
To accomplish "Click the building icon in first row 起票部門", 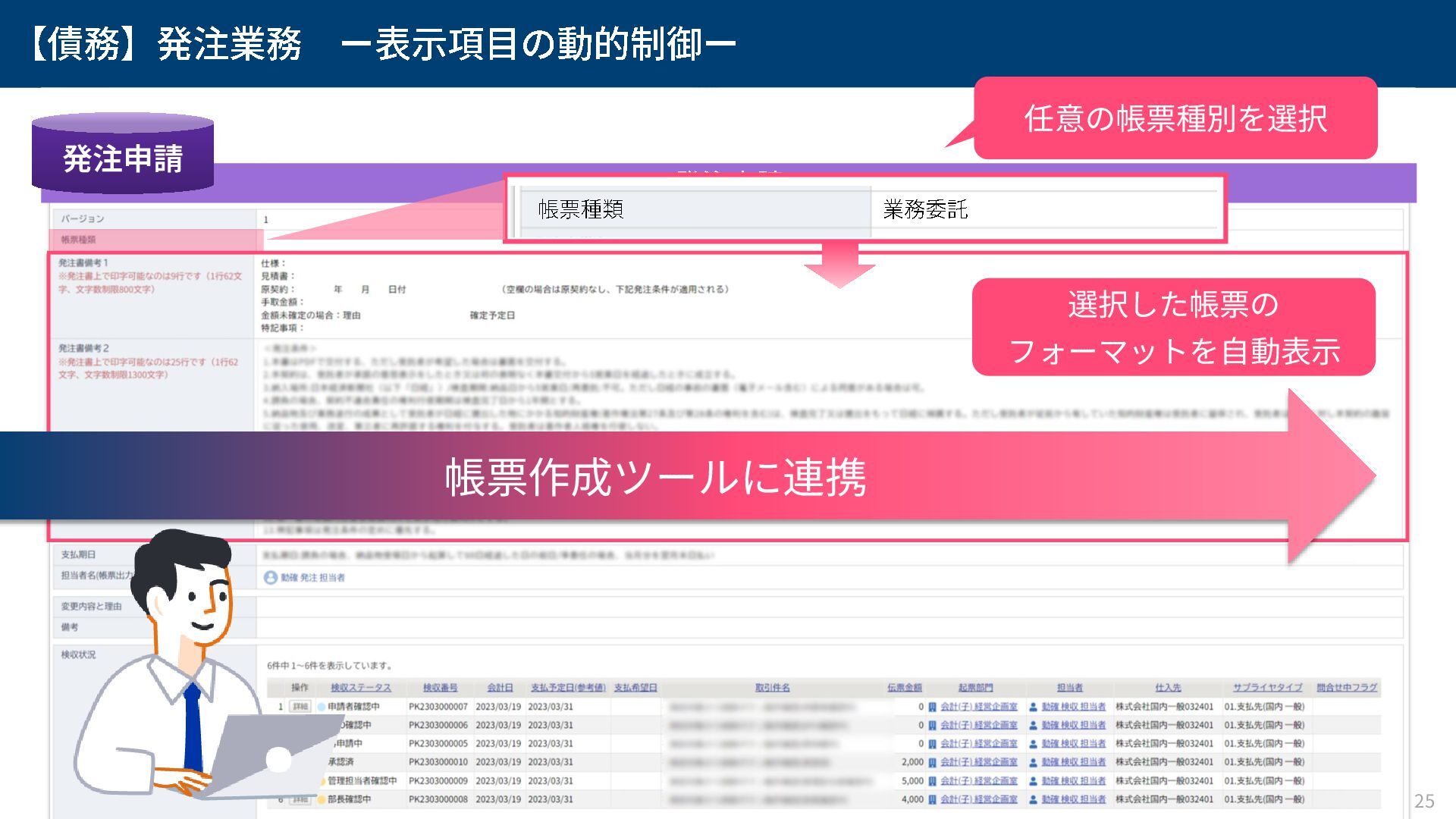I will click(932, 707).
